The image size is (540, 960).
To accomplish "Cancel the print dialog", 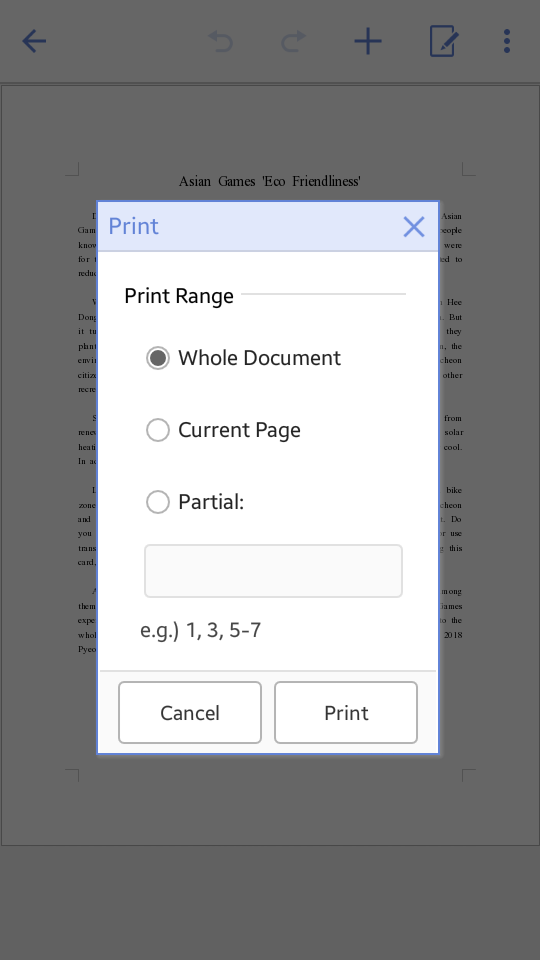I will [190, 713].
